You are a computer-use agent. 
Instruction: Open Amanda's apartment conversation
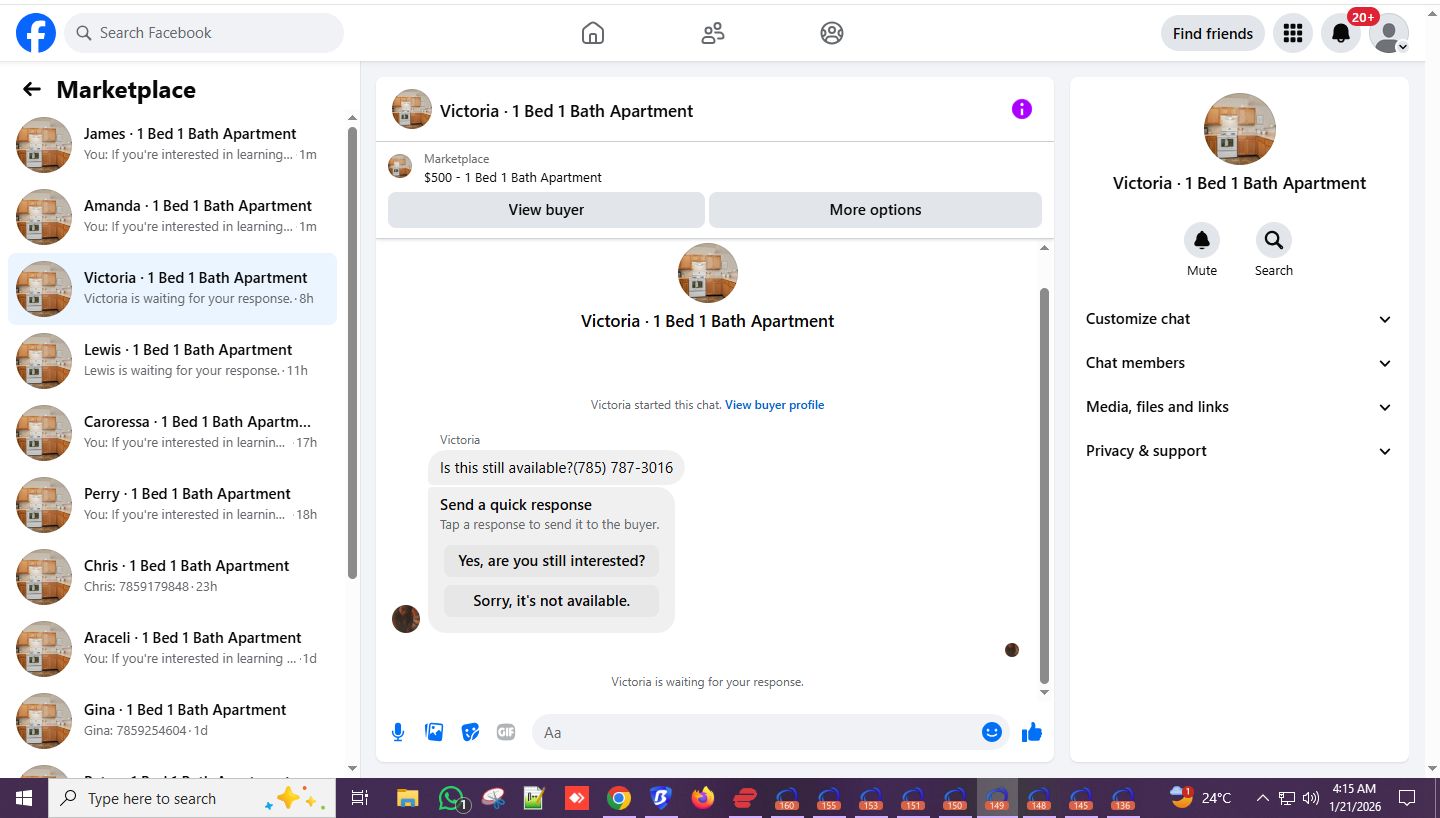tap(172, 217)
